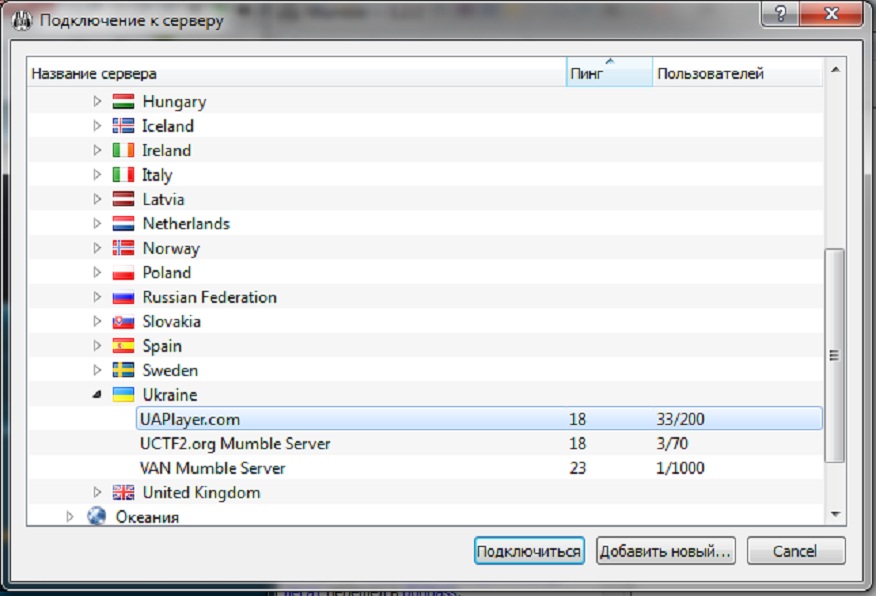Expand the Norway server list

(97, 248)
